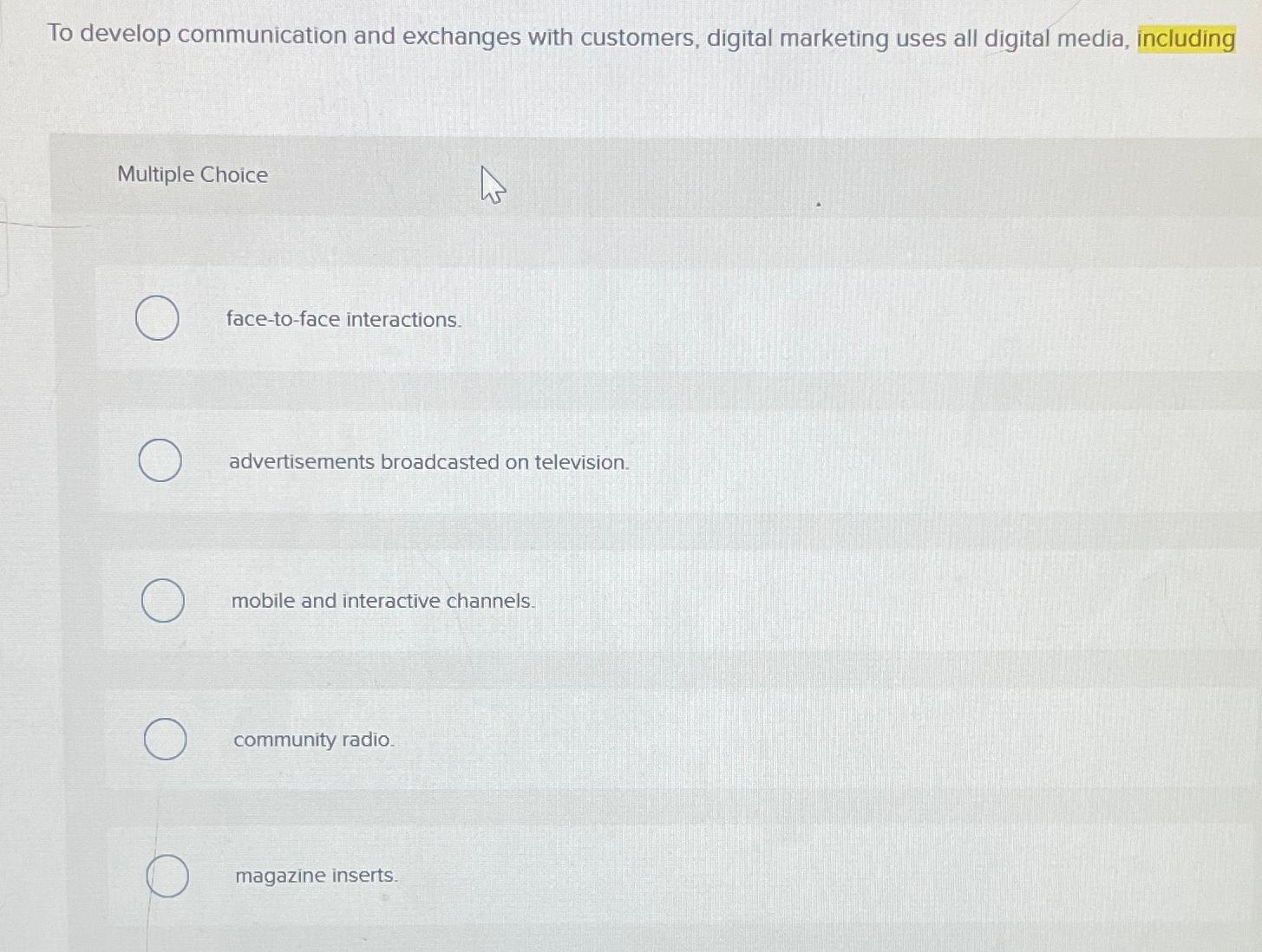1262x952 pixels.
Task: Select the mobile and interactive channels option
Action: (x=163, y=600)
